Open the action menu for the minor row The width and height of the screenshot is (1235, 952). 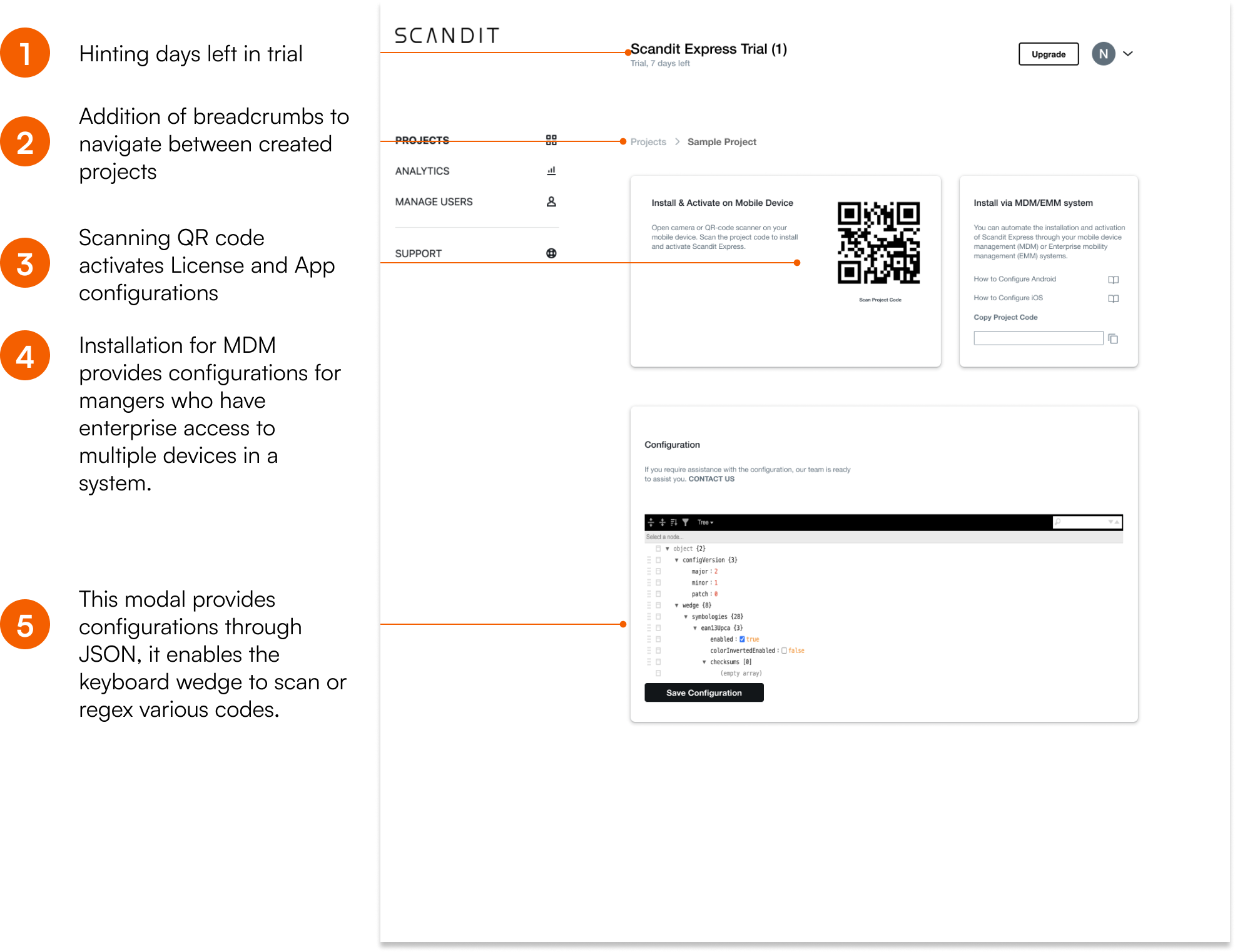coord(658,583)
